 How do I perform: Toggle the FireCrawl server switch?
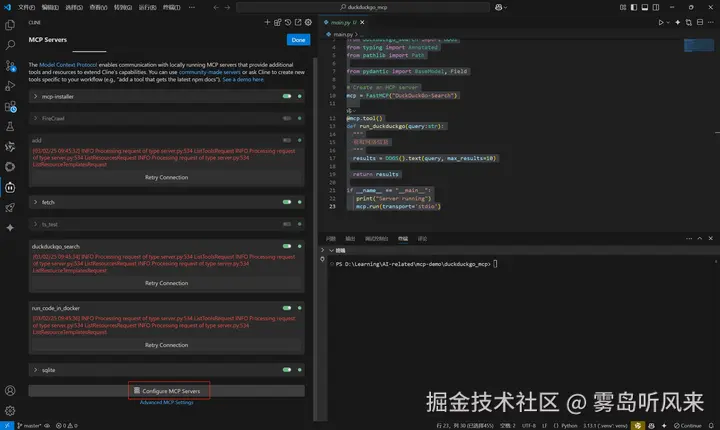tap(287, 119)
